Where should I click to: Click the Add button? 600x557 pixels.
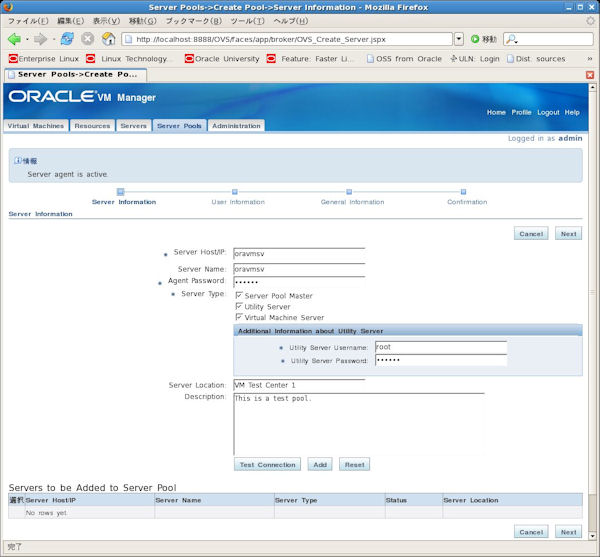(320, 464)
